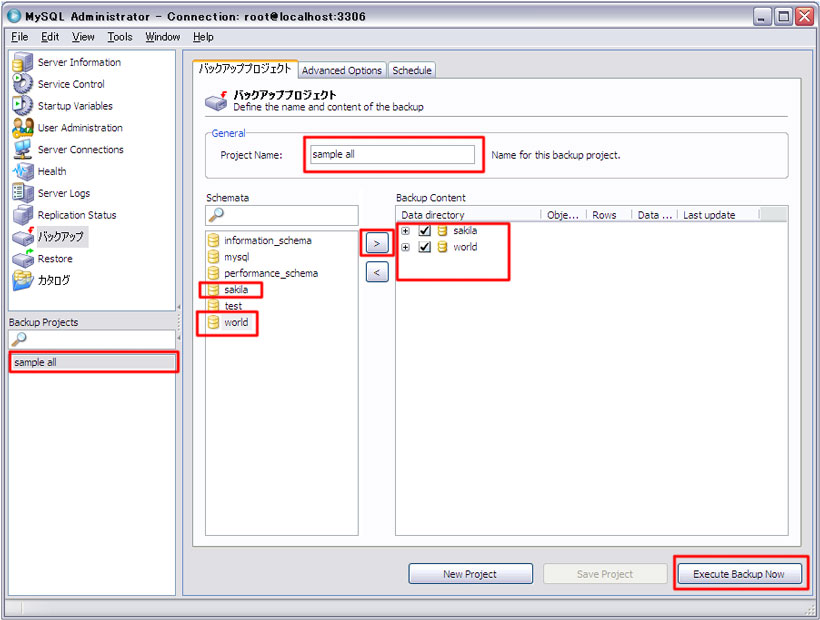Screen dimensions: 820x620
Task: Click the Rows column header
Action: pos(609,215)
